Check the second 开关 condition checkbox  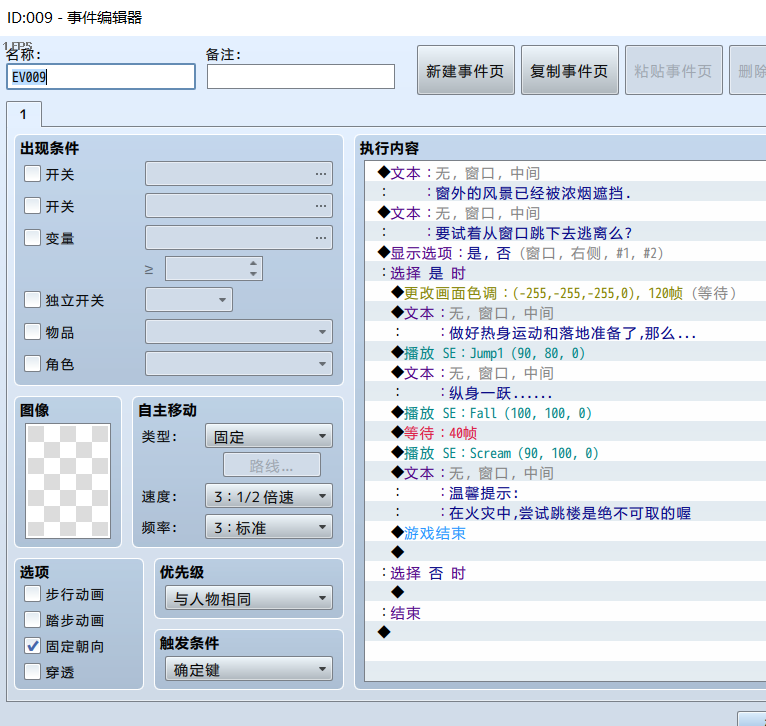pyautogui.click(x=32, y=206)
